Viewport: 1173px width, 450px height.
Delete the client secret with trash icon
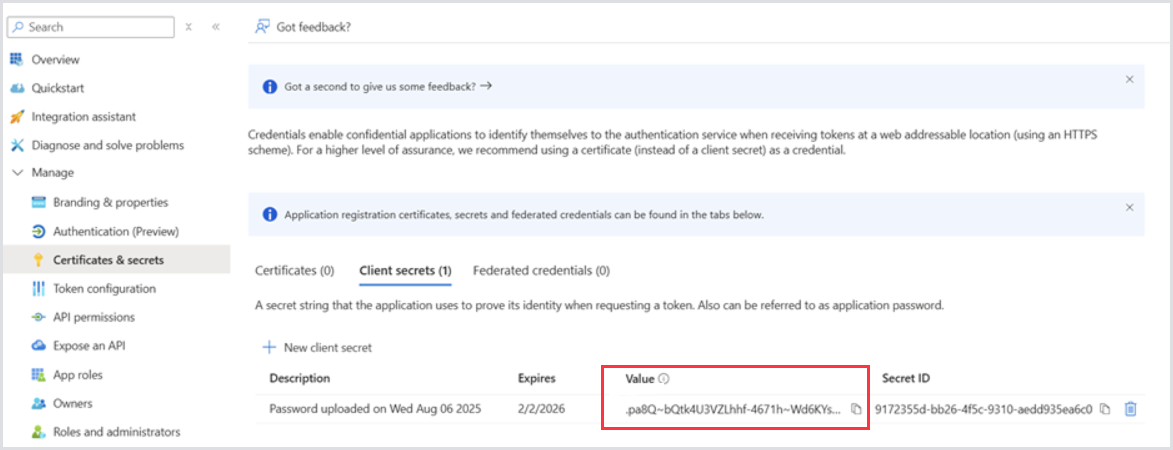pos(1130,408)
